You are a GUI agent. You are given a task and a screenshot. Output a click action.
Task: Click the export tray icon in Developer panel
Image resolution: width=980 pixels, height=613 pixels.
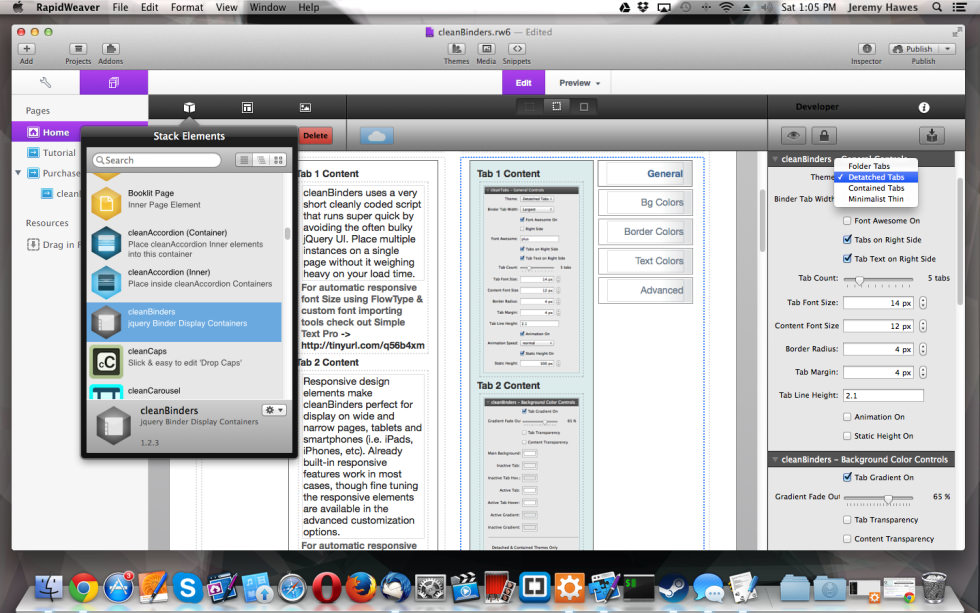[931, 135]
